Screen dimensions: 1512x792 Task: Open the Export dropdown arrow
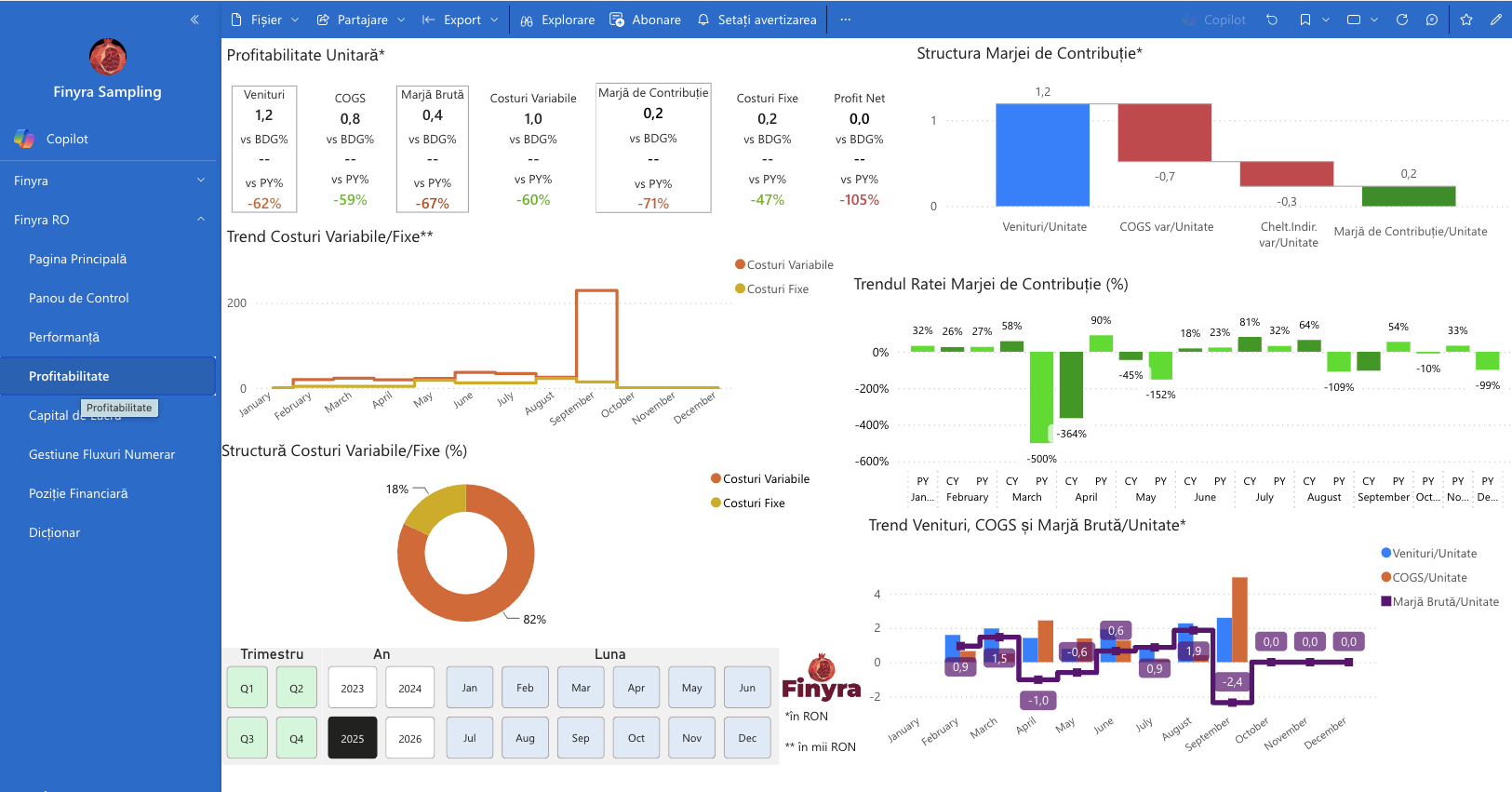pos(494,20)
